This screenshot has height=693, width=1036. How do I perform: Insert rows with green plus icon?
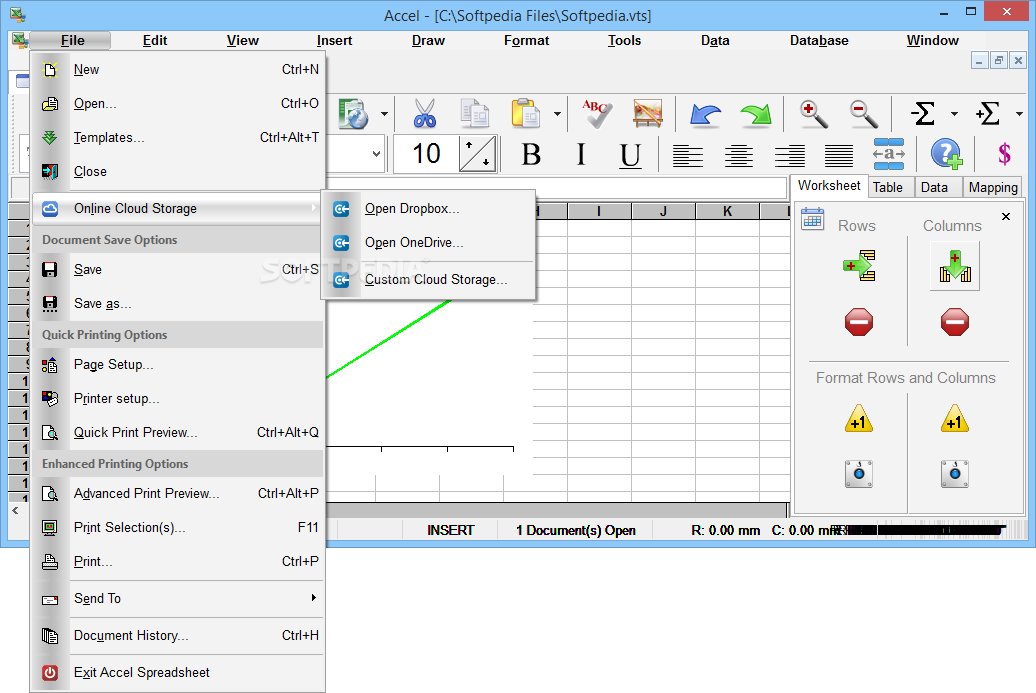click(x=859, y=266)
